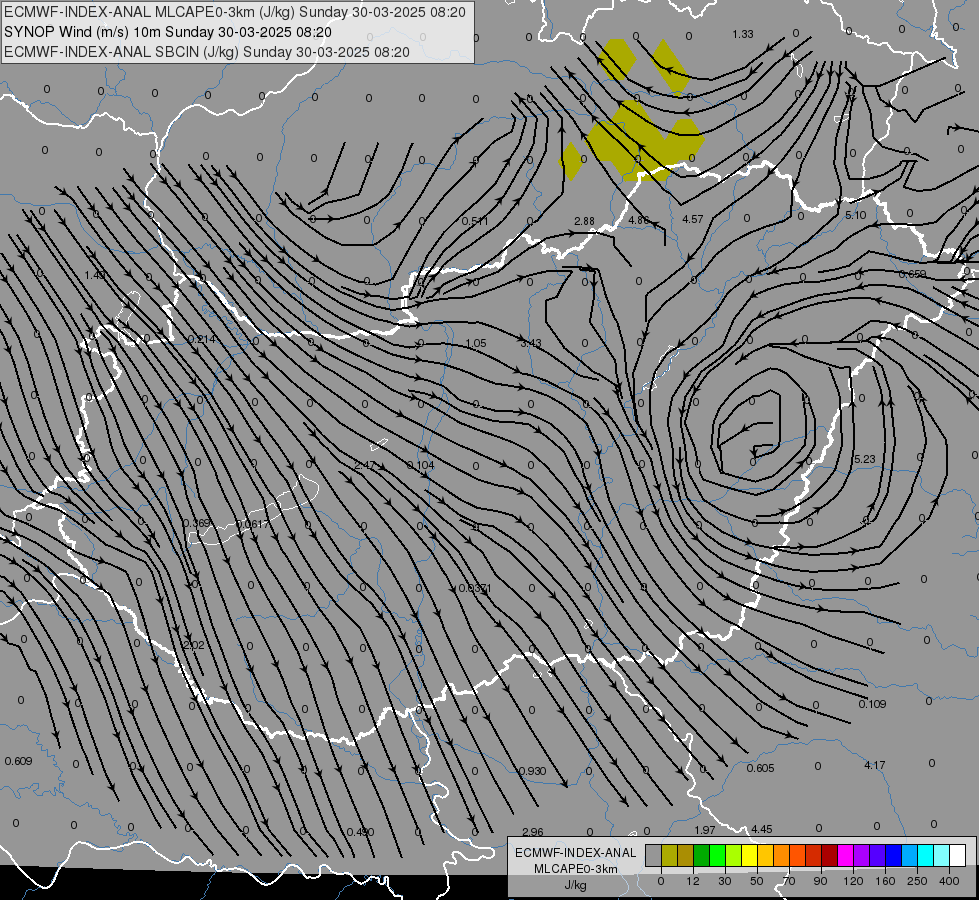The width and height of the screenshot is (979, 900).
Task: Click the gray zero-value legend swatch
Action: [x=653, y=855]
